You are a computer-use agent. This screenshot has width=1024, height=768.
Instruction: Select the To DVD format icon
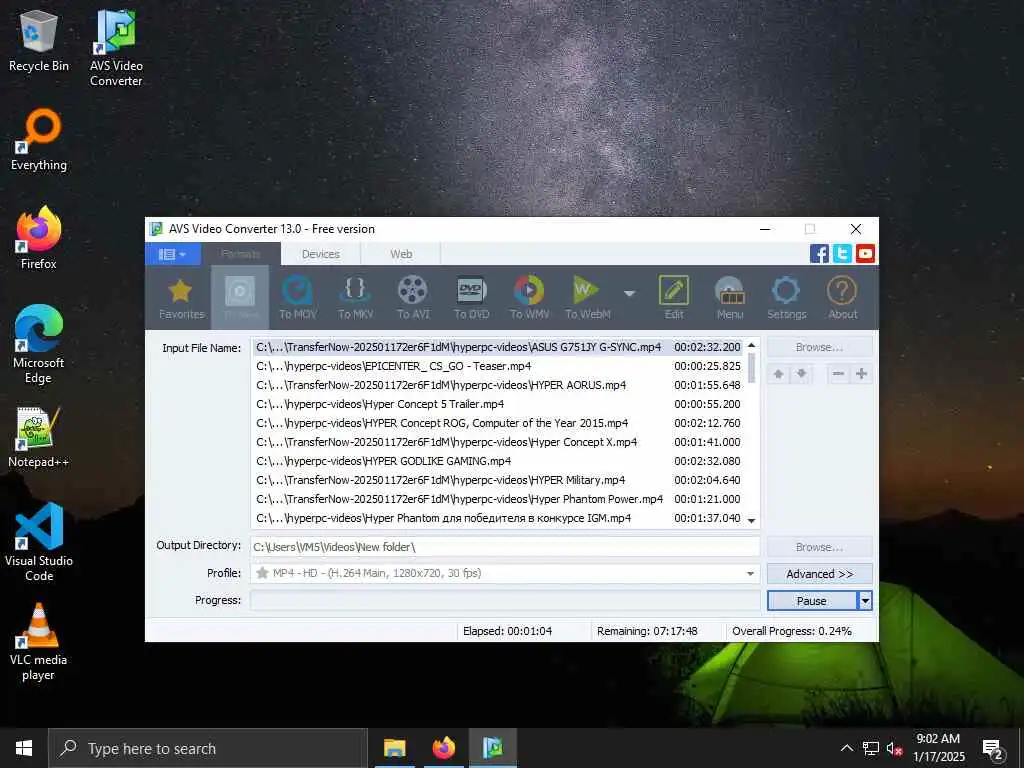(x=471, y=298)
